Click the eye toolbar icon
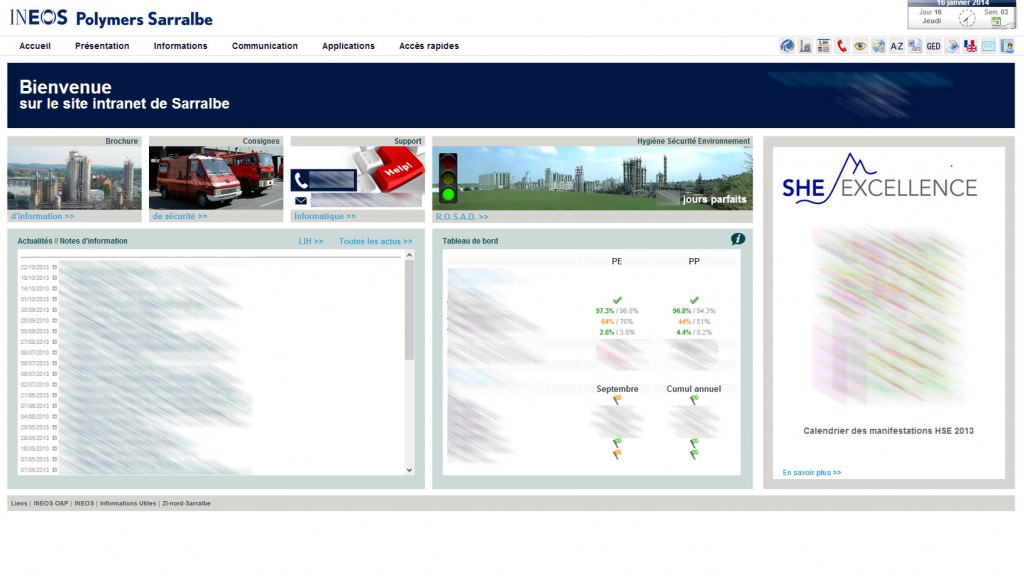The width and height of the screenshot is (1024, 582). coord(860,46)
